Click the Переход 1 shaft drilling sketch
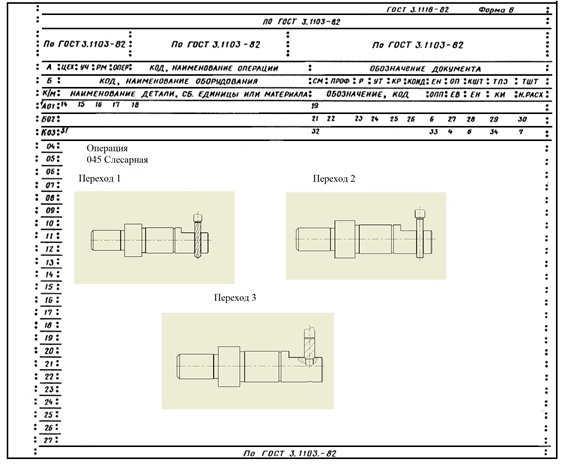This screenshot has width=562, height=465. coord(154,238)
